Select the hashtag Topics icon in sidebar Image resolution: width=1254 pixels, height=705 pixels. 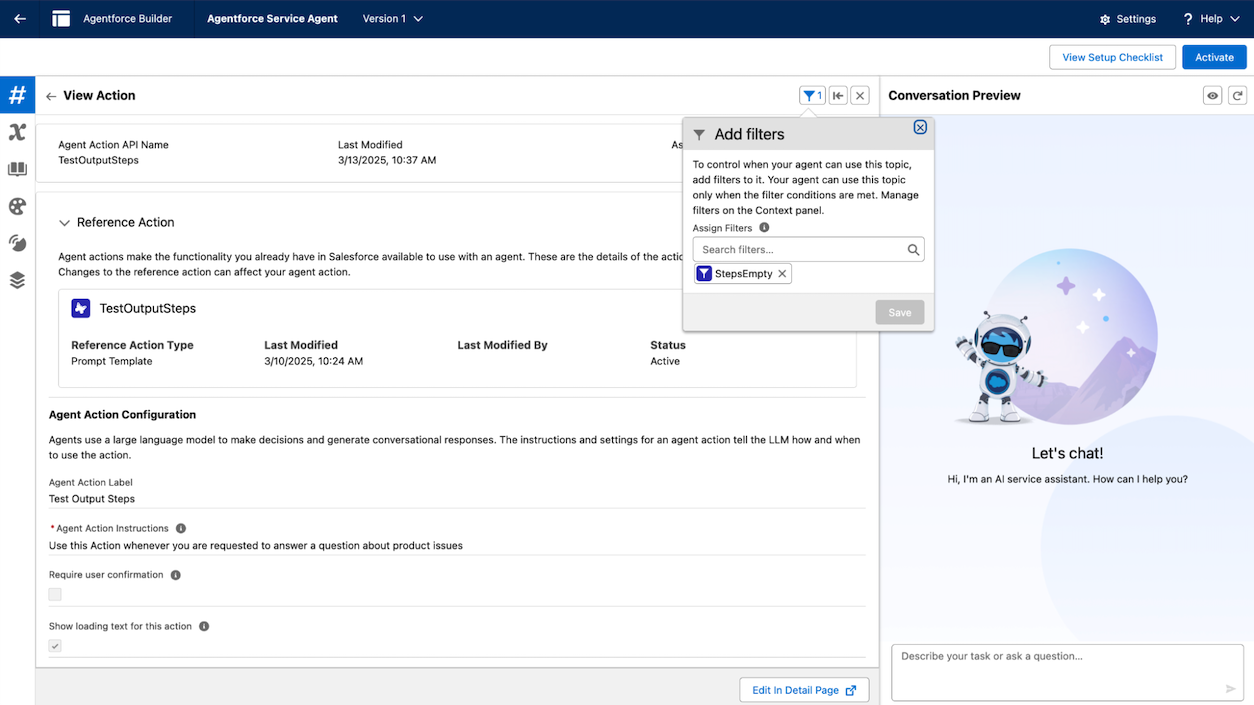[17, 94]
